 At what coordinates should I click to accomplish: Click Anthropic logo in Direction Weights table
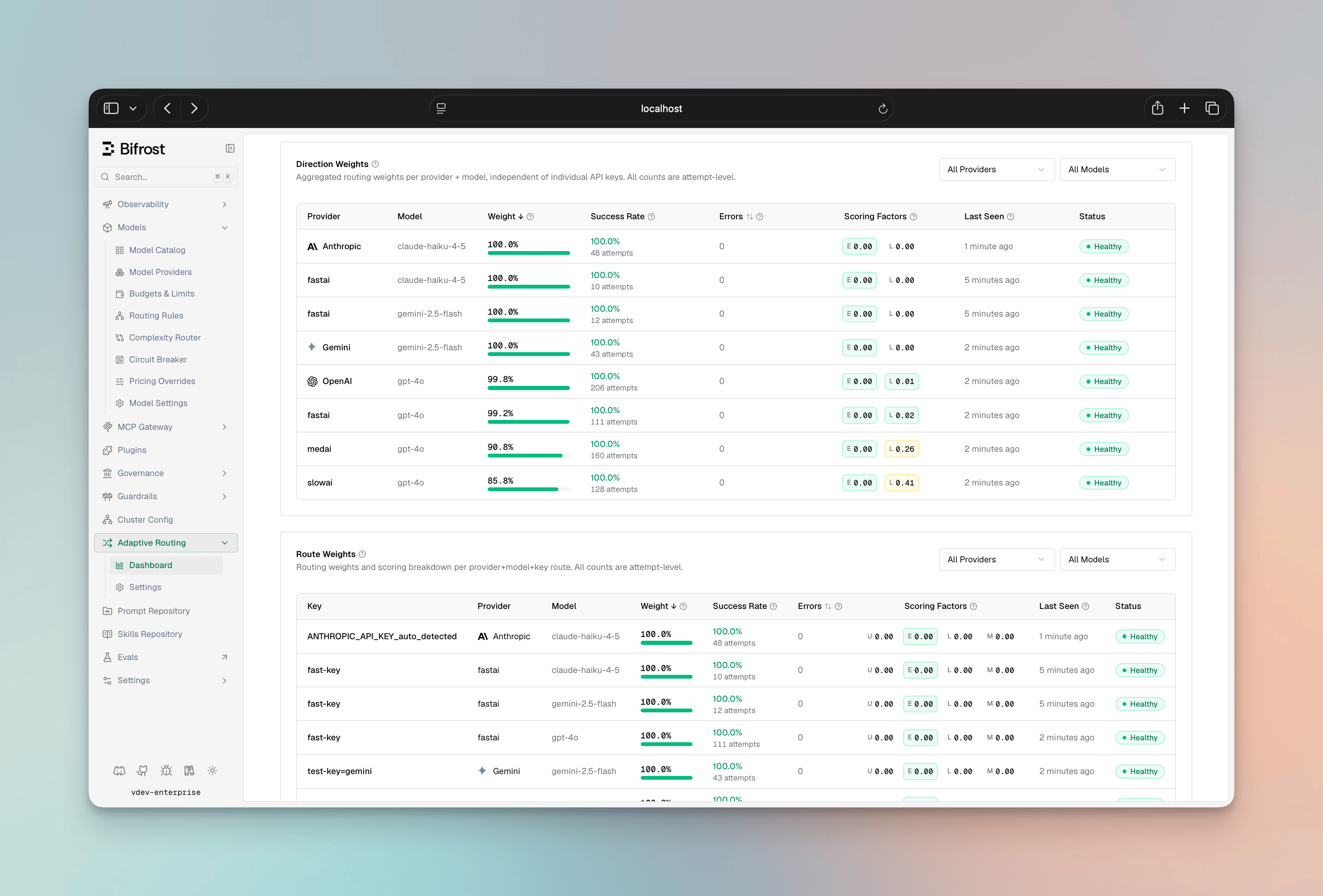point(312,246)
